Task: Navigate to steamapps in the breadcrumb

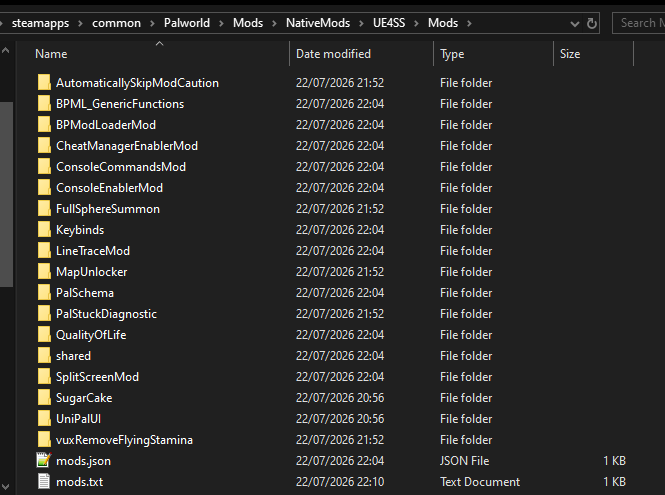Action: pyautogui.click(x=40, y=23)
